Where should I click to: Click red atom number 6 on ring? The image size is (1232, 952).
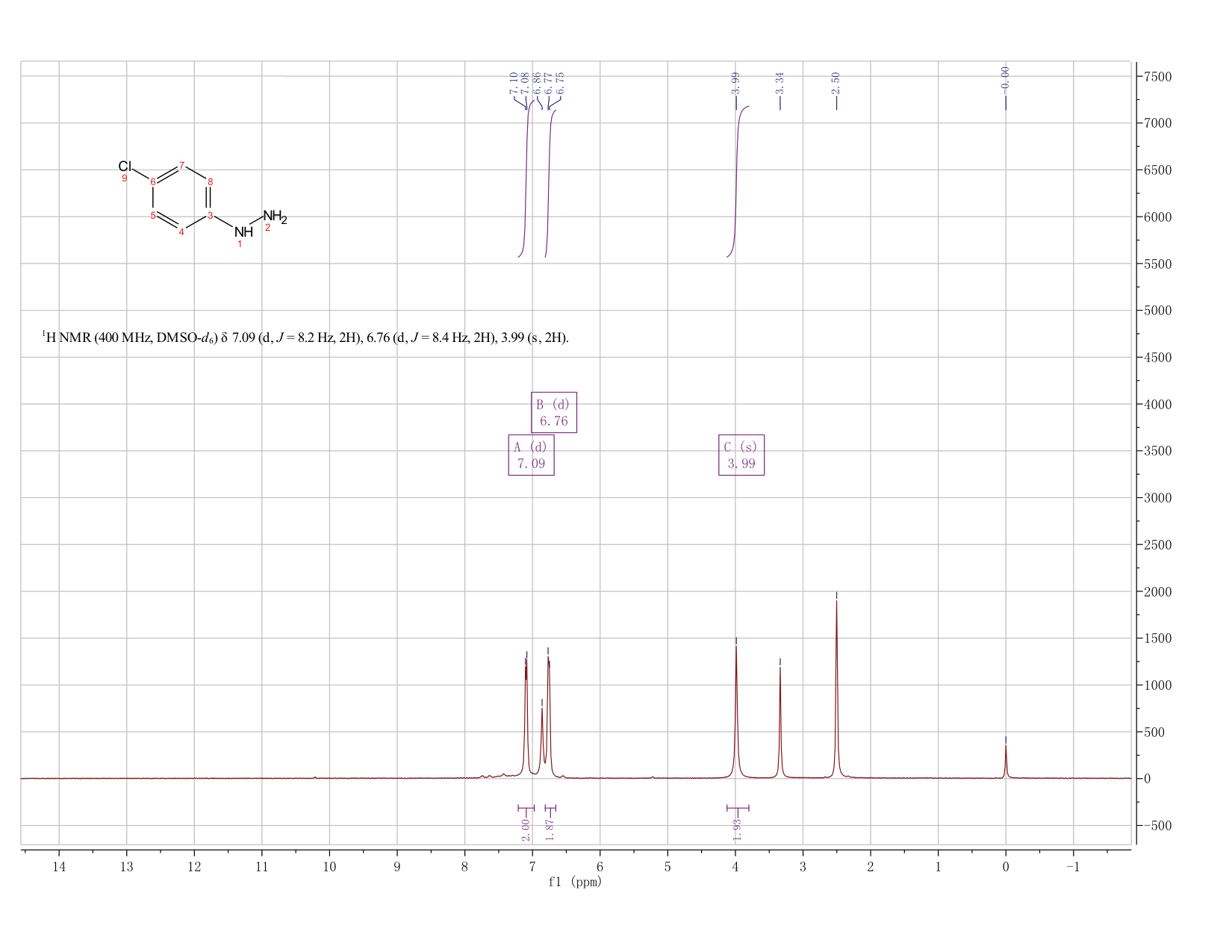[x=153, y=181]
